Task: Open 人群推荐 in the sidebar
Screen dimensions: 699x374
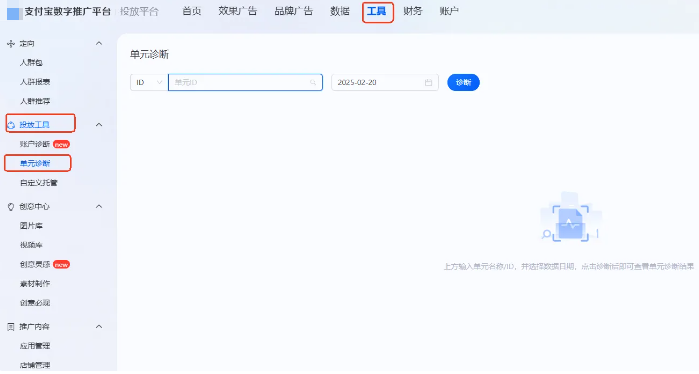Action: click(x=35, y=101)
